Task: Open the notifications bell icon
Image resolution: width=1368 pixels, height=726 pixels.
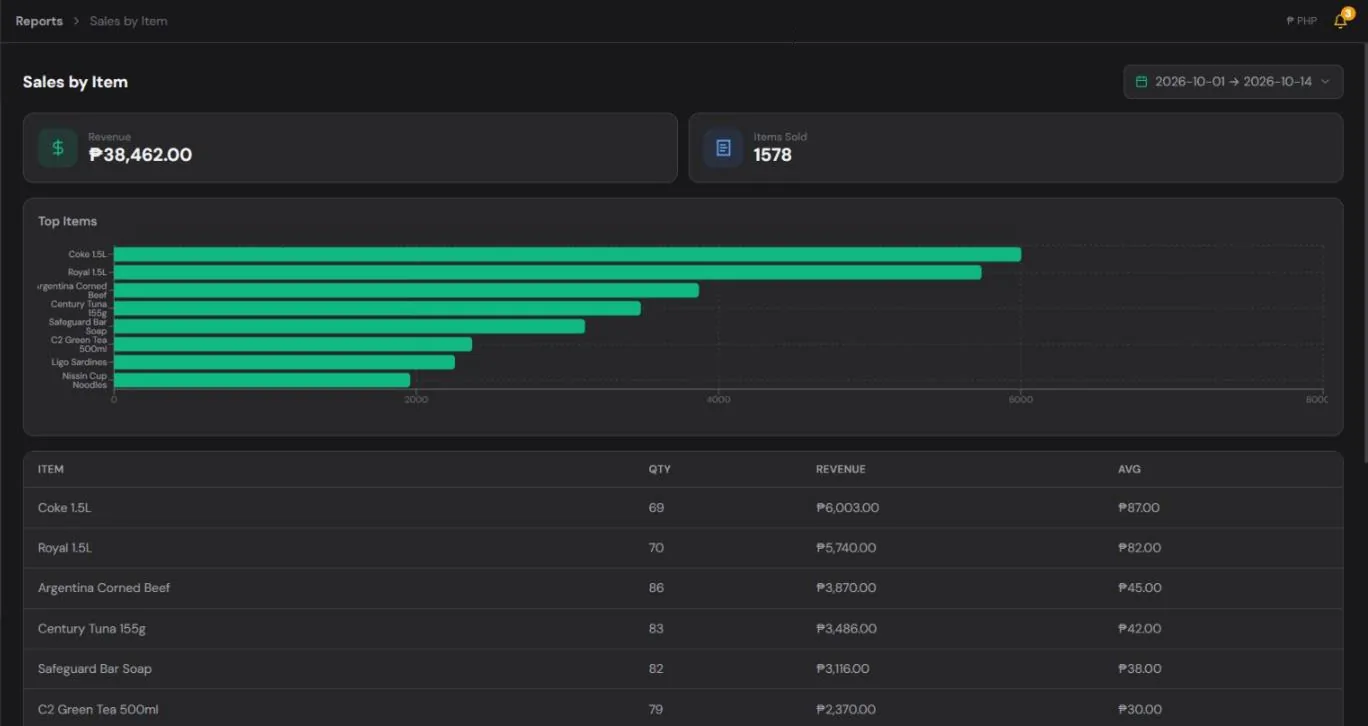Action: [x=1340, y=21]
